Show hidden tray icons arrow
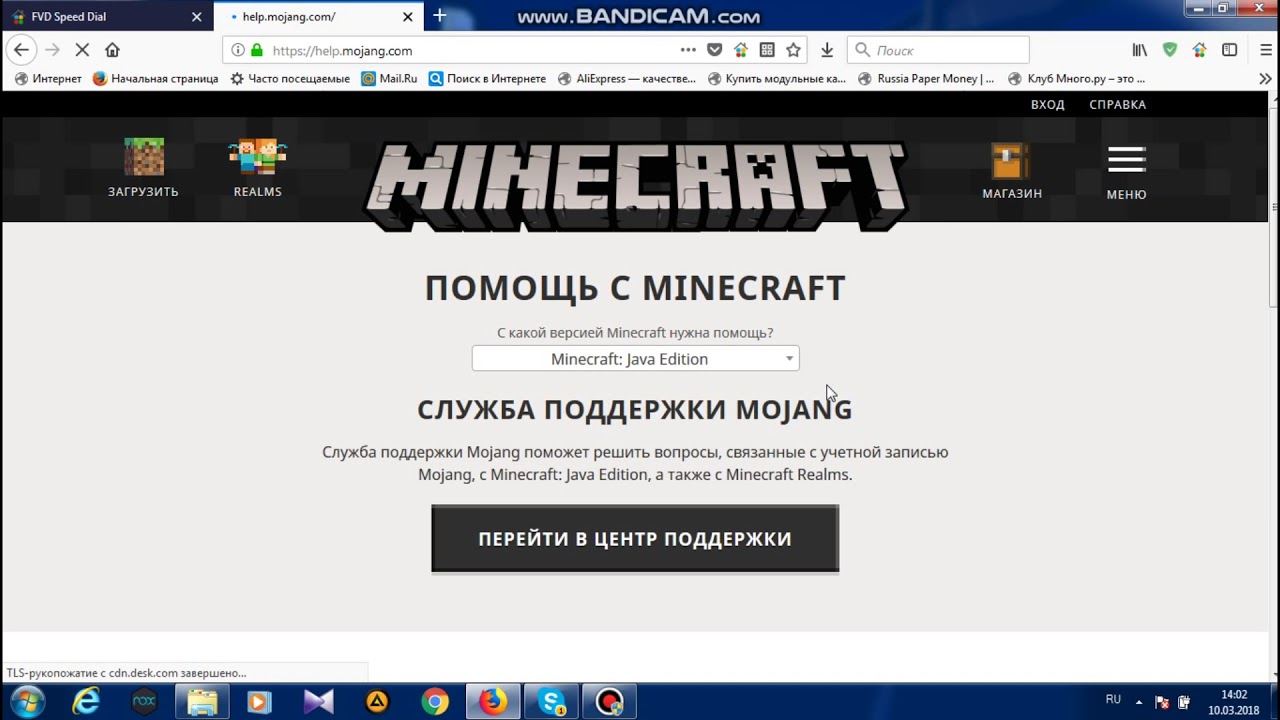Image resolution: width=1280 pixels, height=720 pixels. click(x=1141, y=701)
